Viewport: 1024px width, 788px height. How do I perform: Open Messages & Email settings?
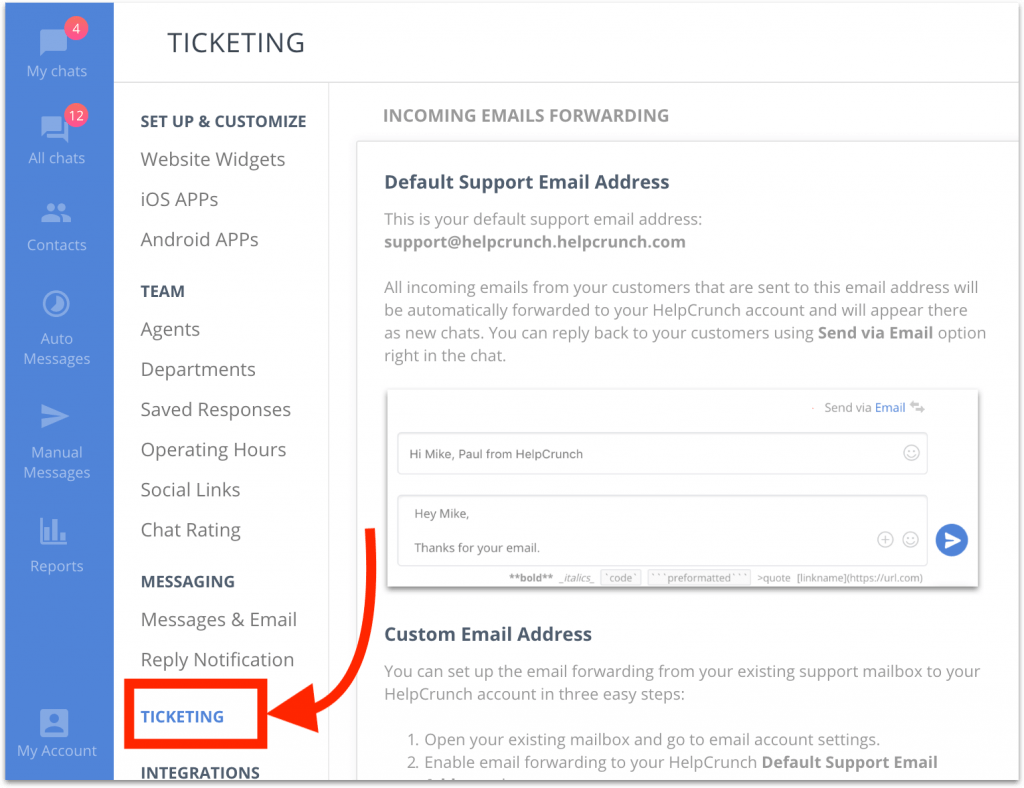(219, 620)
